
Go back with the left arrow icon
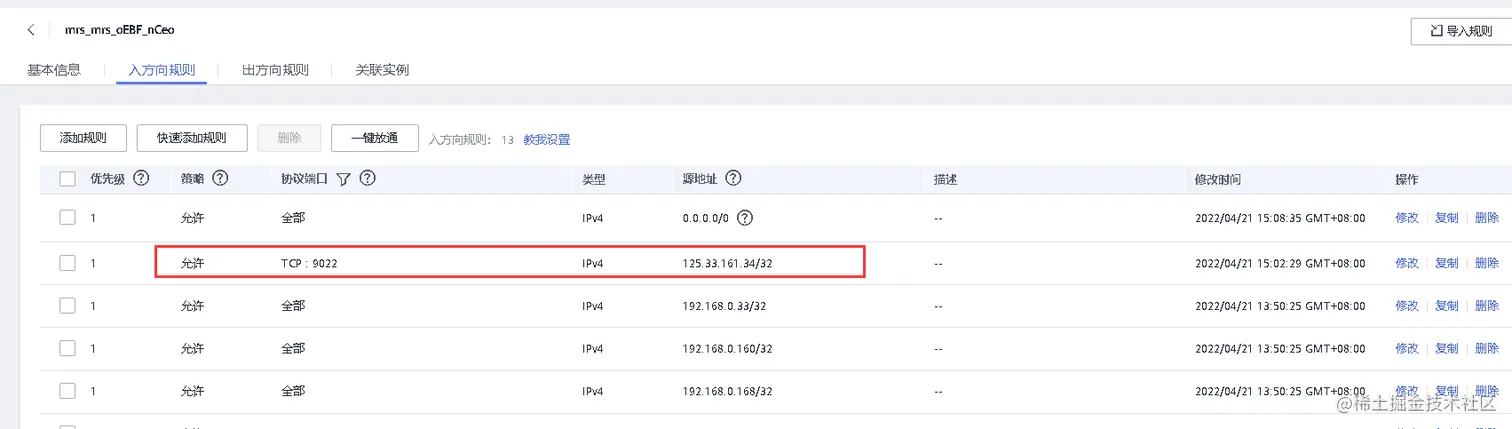click(x=31, y=30)
